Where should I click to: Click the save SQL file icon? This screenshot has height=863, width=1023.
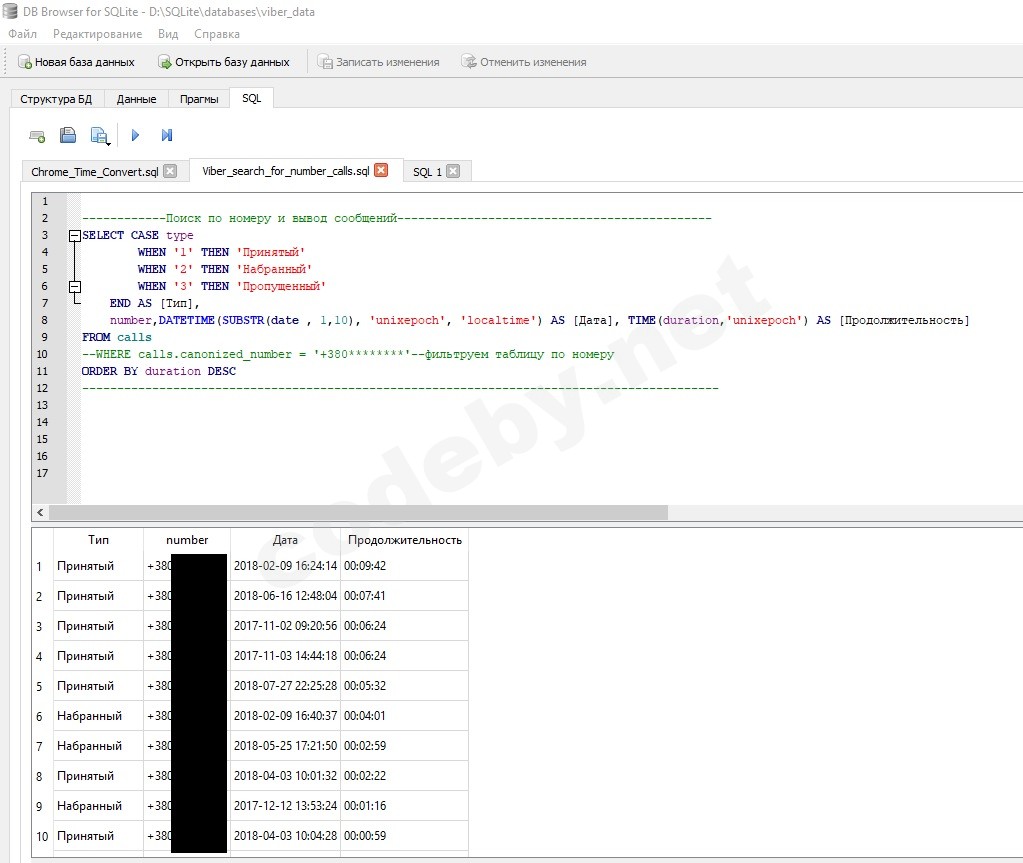[x=99, y=135]
